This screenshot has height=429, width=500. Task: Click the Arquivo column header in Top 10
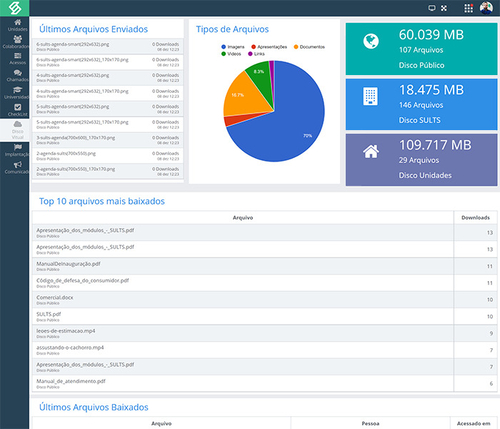click(x=243, y=218)
